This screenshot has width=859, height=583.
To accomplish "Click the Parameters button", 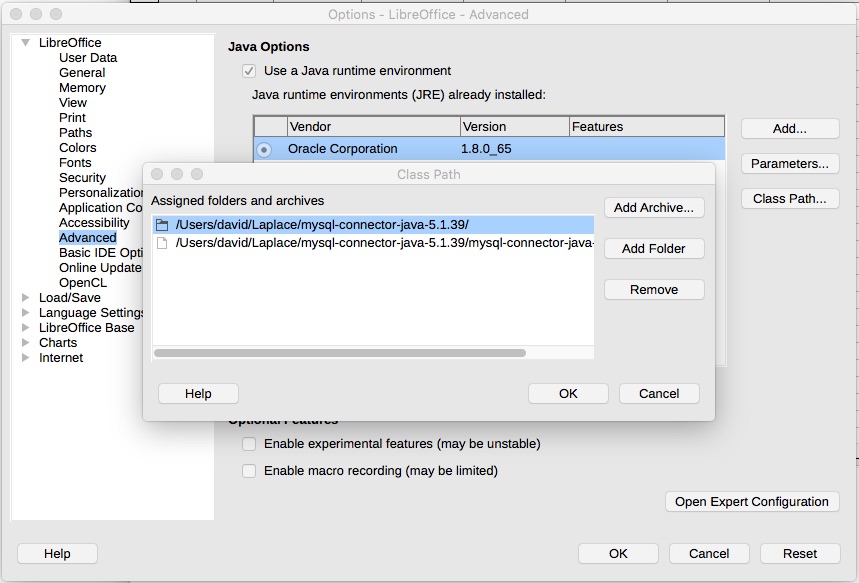I will pos(789,163).
